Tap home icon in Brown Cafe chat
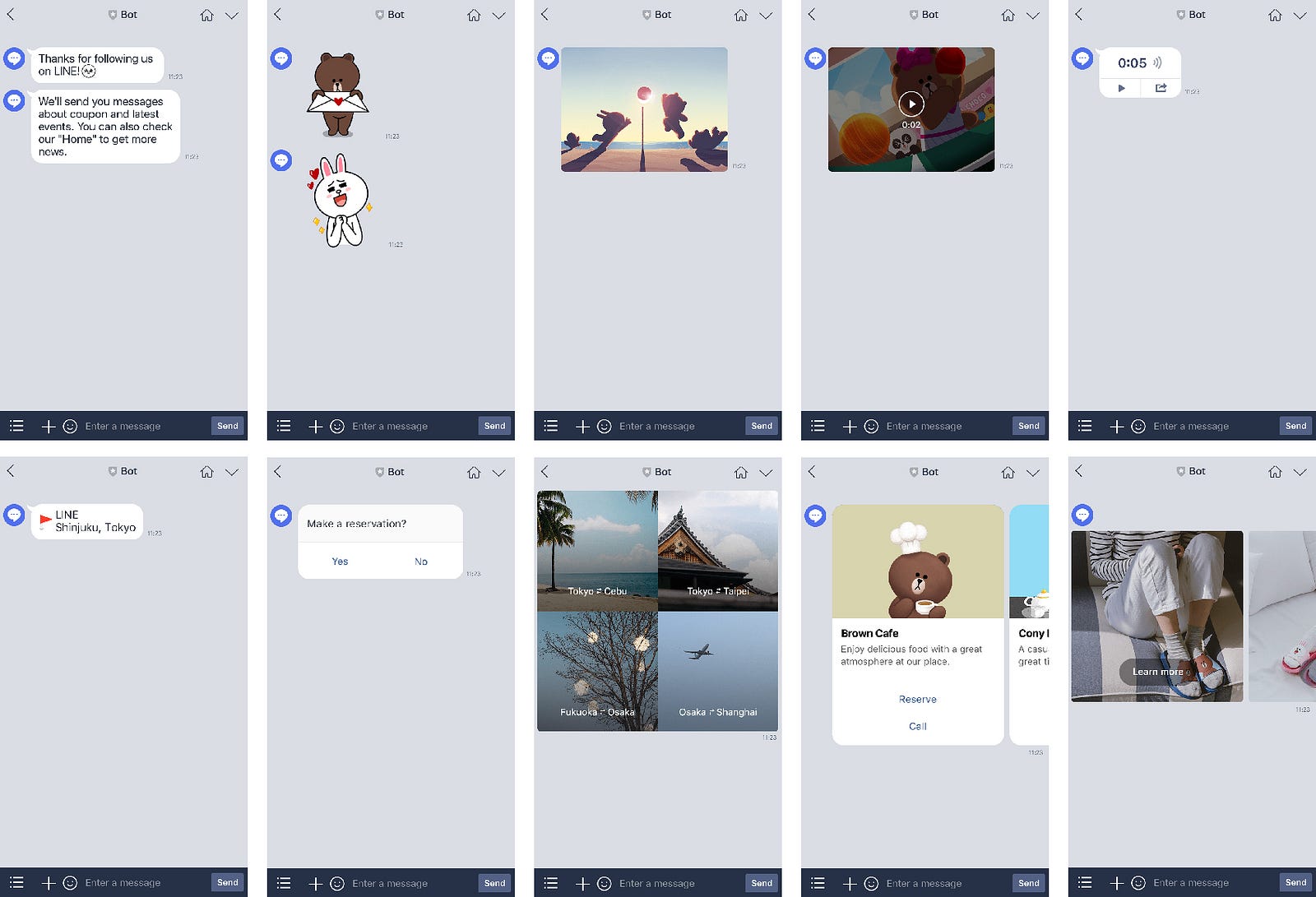This screenshot has height=897, width=1316. (x=1008, y=473)
